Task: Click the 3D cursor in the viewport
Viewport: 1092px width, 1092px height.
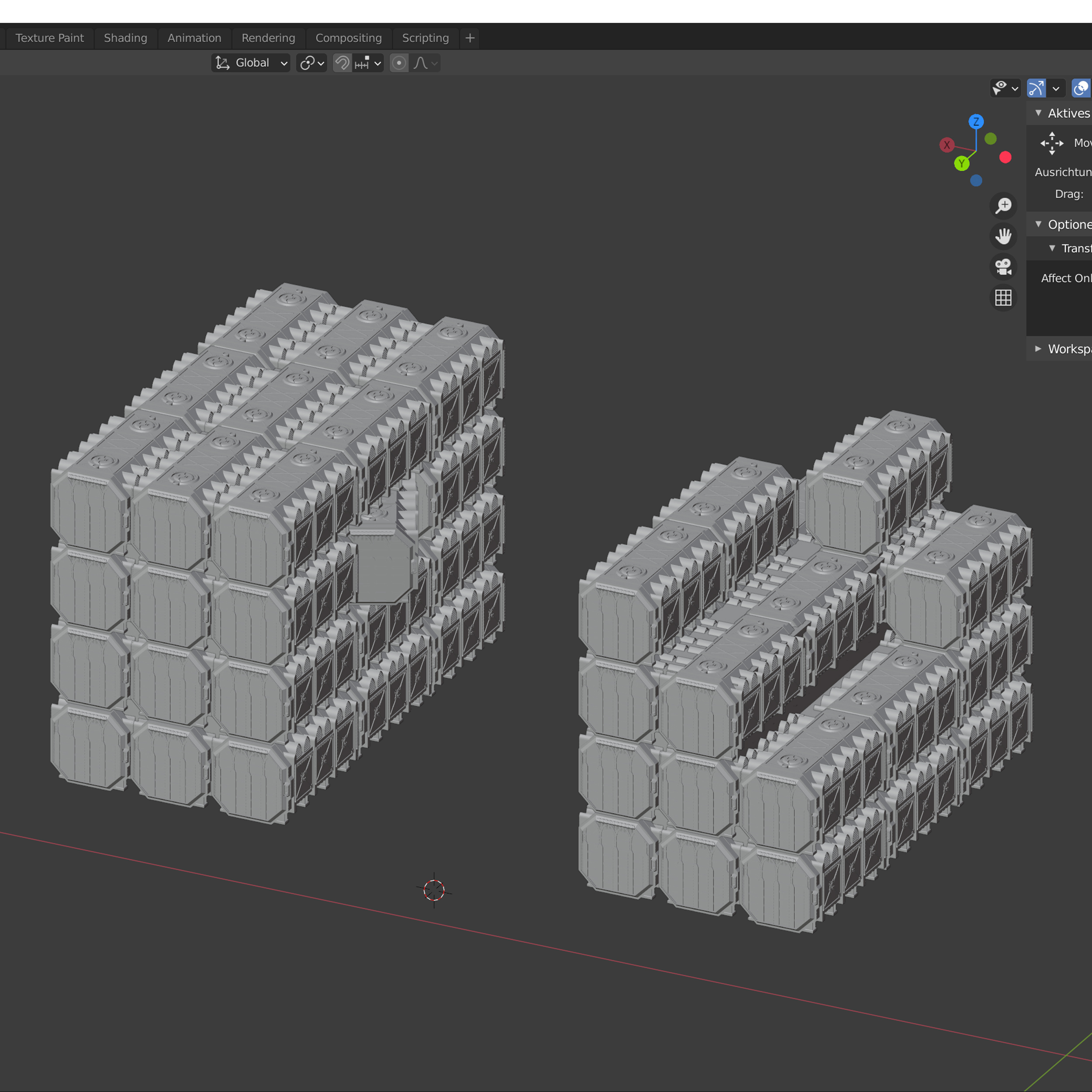Action: [x=434, y=890]
